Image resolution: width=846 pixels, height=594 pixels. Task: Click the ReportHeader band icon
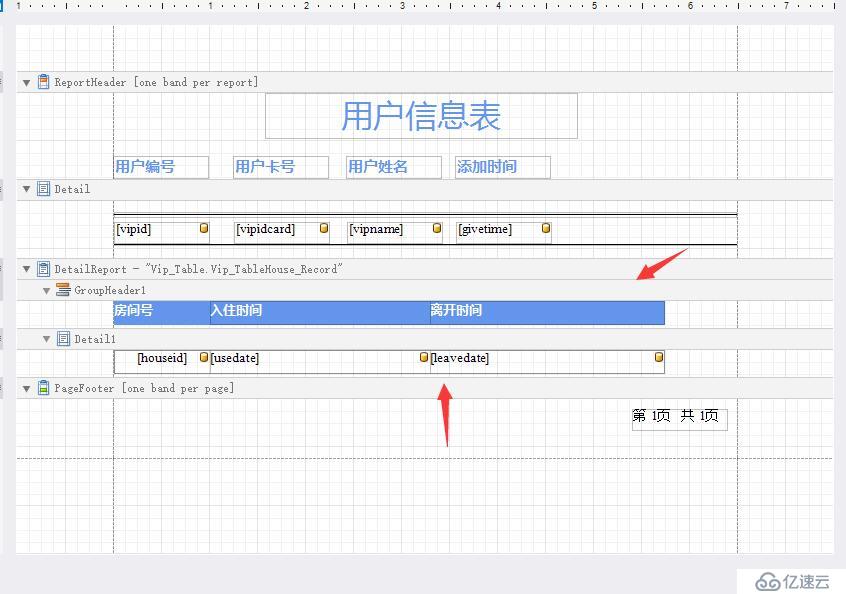tap(43, 82)
